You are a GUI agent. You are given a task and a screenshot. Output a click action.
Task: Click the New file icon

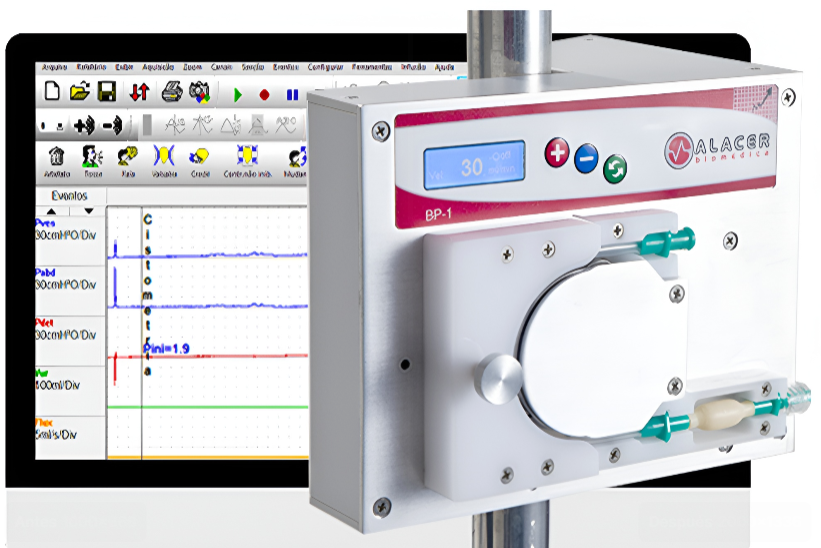53,92
